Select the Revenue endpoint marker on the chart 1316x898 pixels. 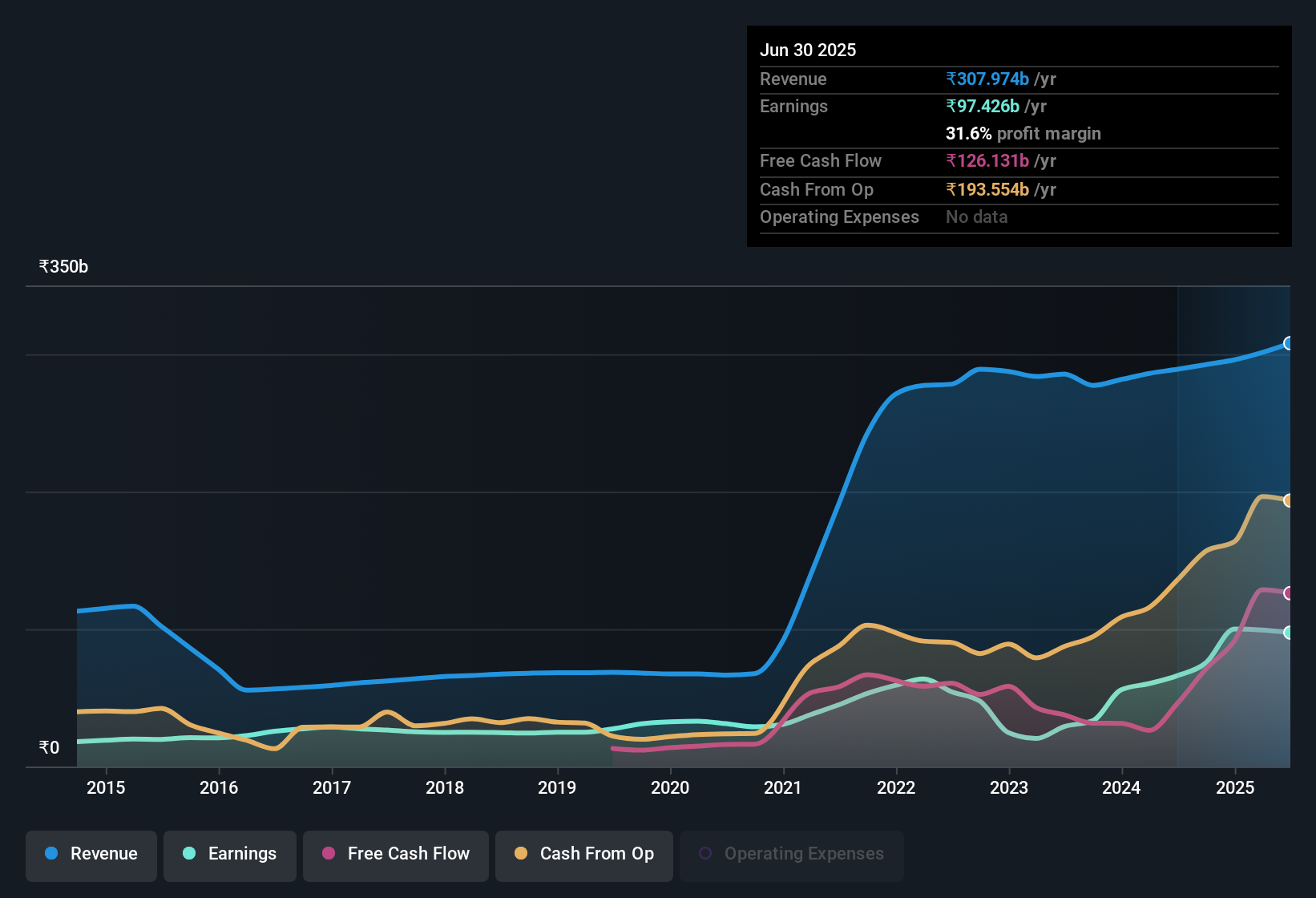(1288, 343)
